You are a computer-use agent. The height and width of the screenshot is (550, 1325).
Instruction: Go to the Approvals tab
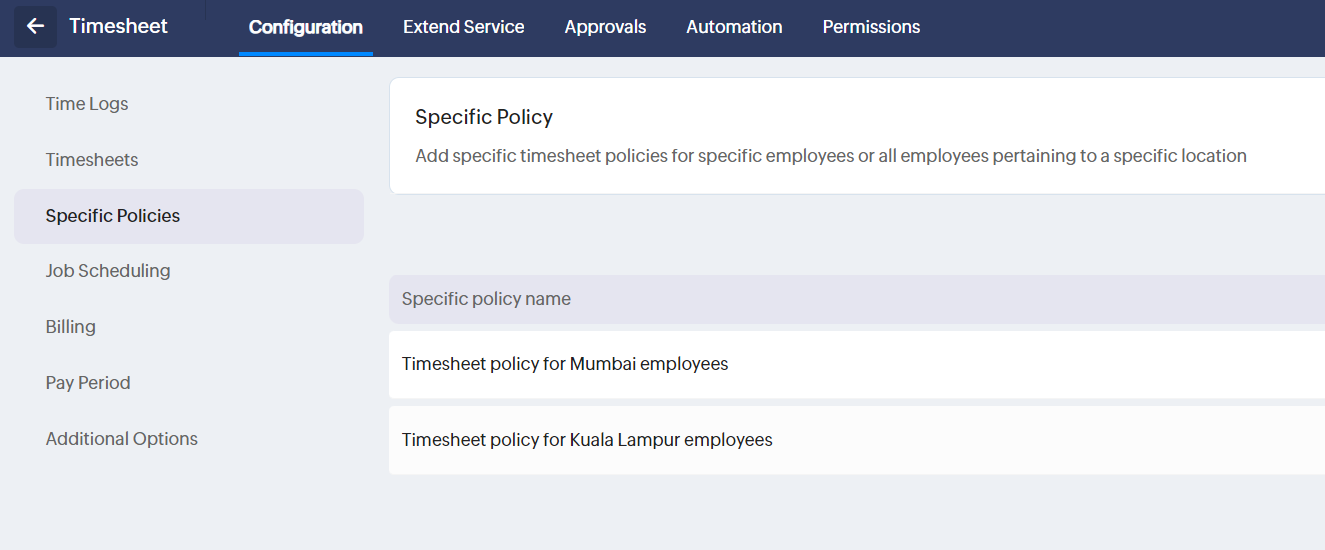[605, 27]
